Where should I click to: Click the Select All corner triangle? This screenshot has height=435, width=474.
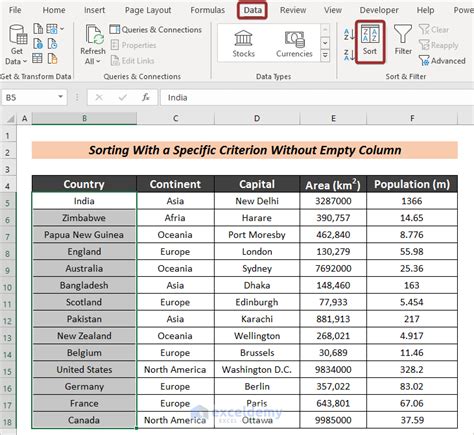point(11,119)
